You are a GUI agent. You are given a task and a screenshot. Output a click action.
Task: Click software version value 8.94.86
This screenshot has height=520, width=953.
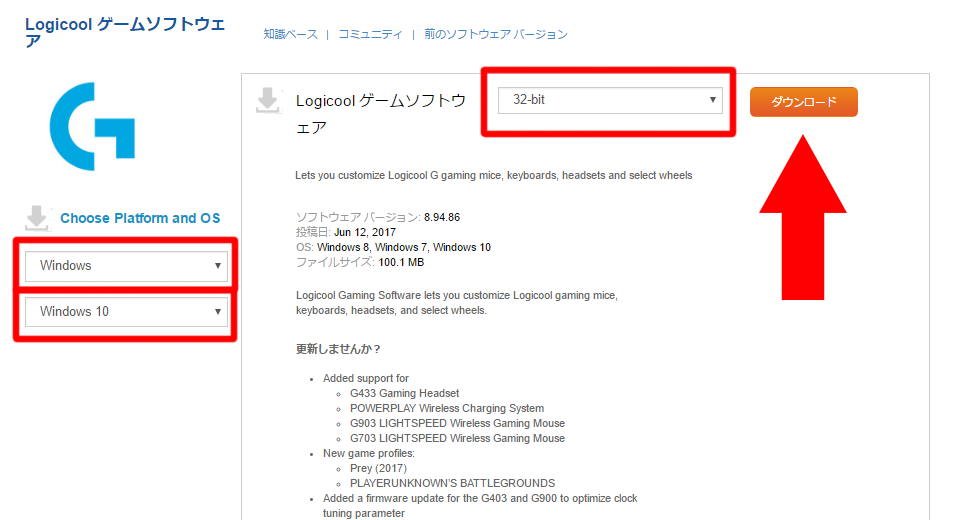click(x=442, y=217)
